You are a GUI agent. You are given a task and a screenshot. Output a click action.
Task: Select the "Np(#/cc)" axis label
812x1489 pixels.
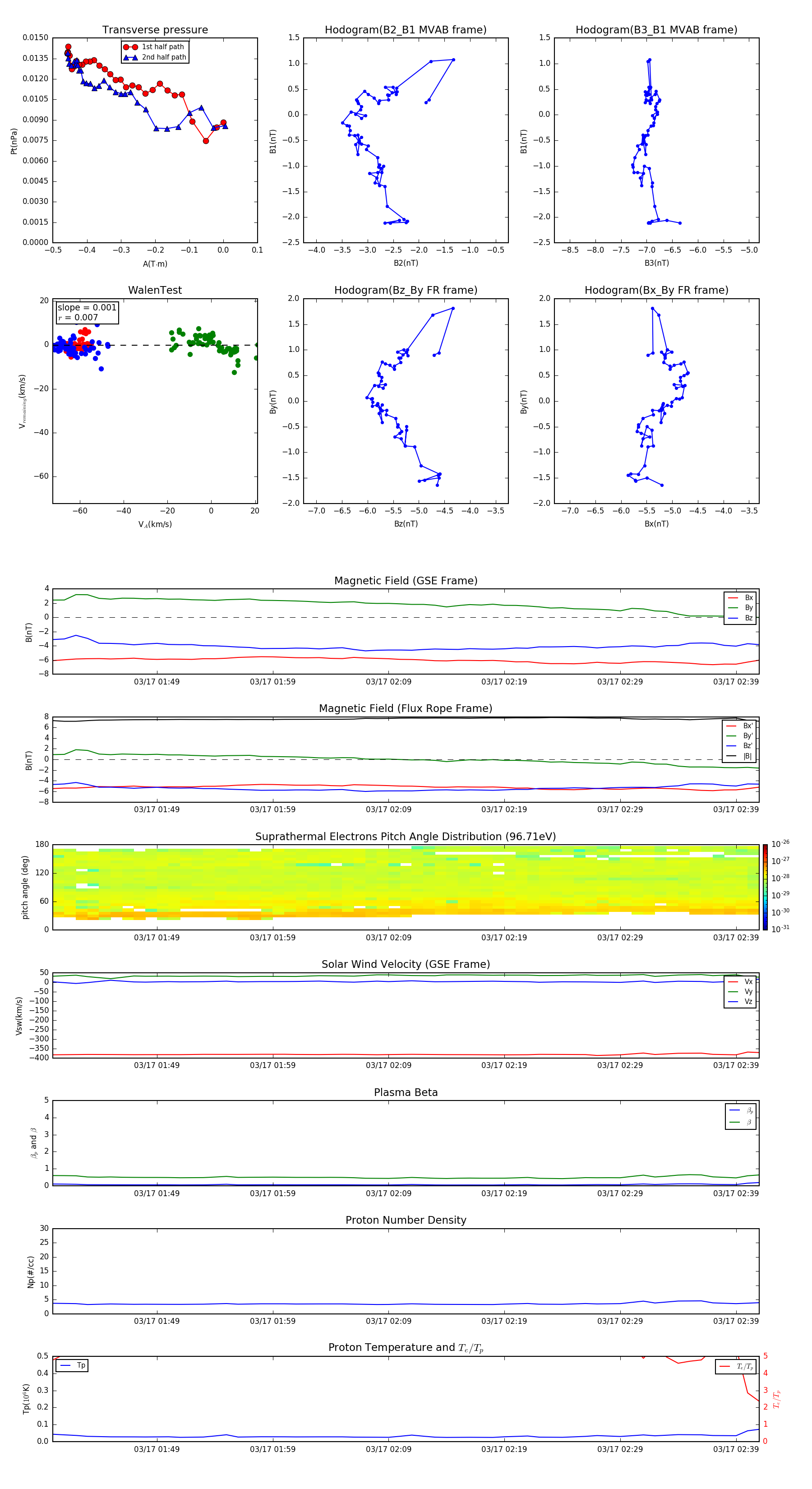(x=31, y=1272)
